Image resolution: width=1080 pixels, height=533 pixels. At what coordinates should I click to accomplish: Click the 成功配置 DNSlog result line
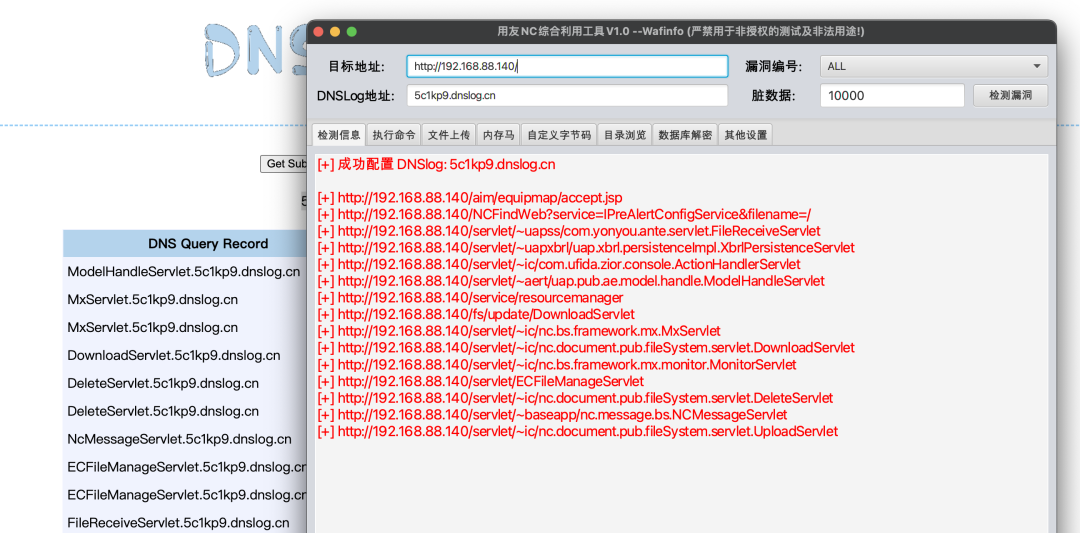pos(436,165)
